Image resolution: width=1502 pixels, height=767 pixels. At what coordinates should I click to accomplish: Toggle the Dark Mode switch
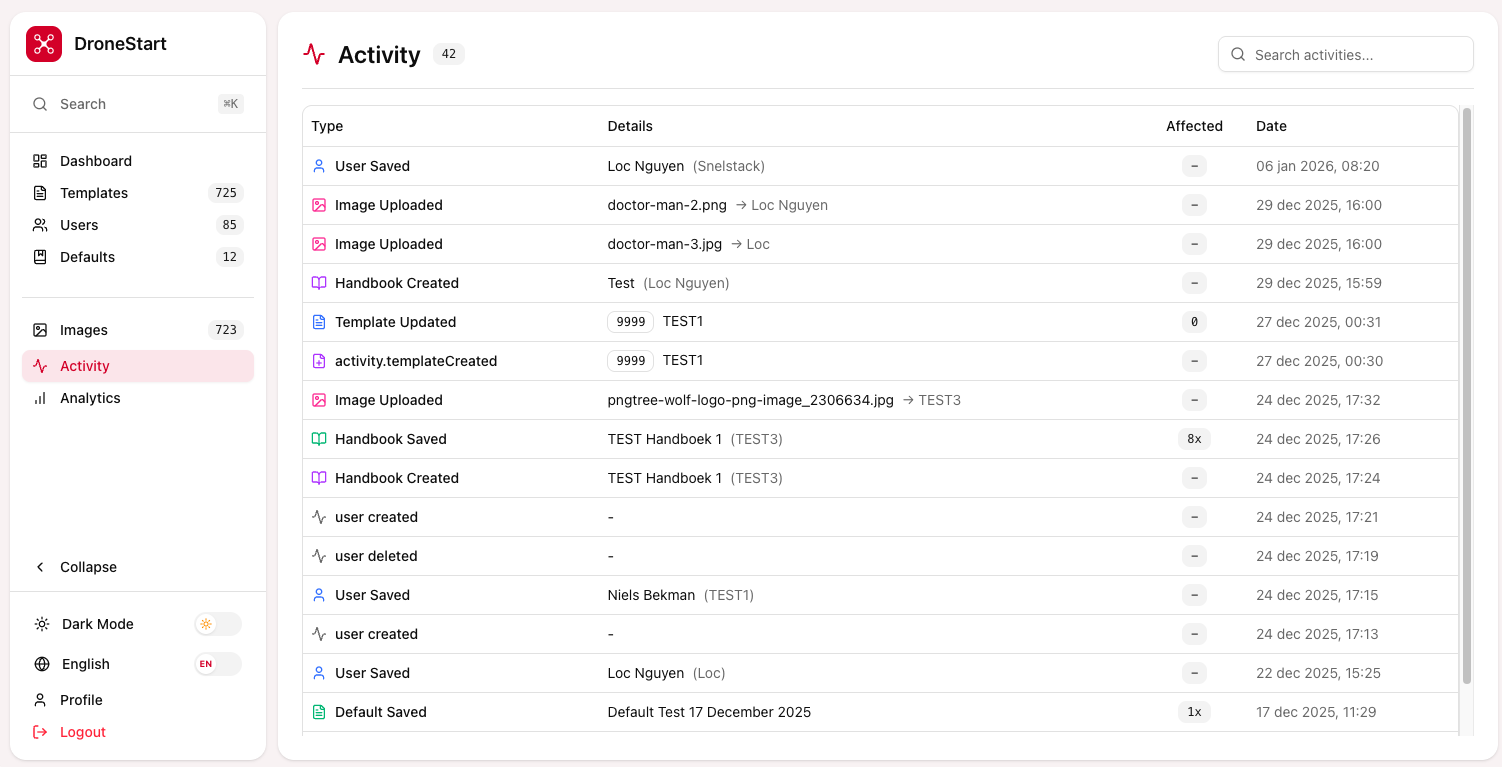tap(218, 624)
